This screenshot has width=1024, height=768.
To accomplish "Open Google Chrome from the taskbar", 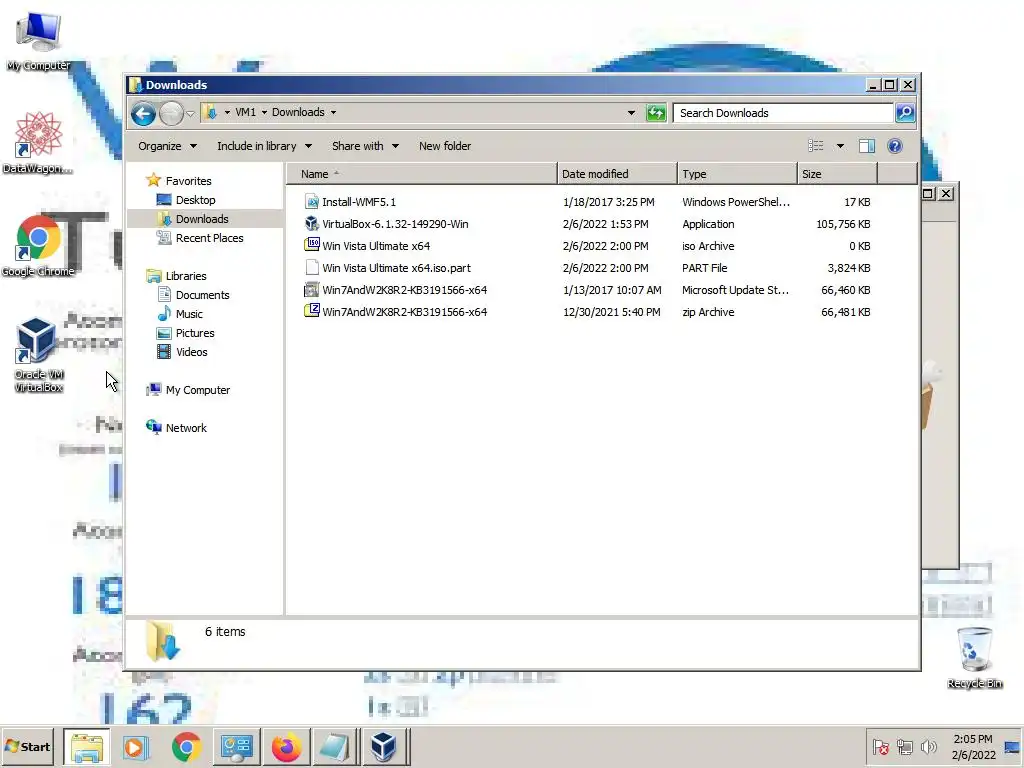I will pyautogui.click(x=186, y=747).
